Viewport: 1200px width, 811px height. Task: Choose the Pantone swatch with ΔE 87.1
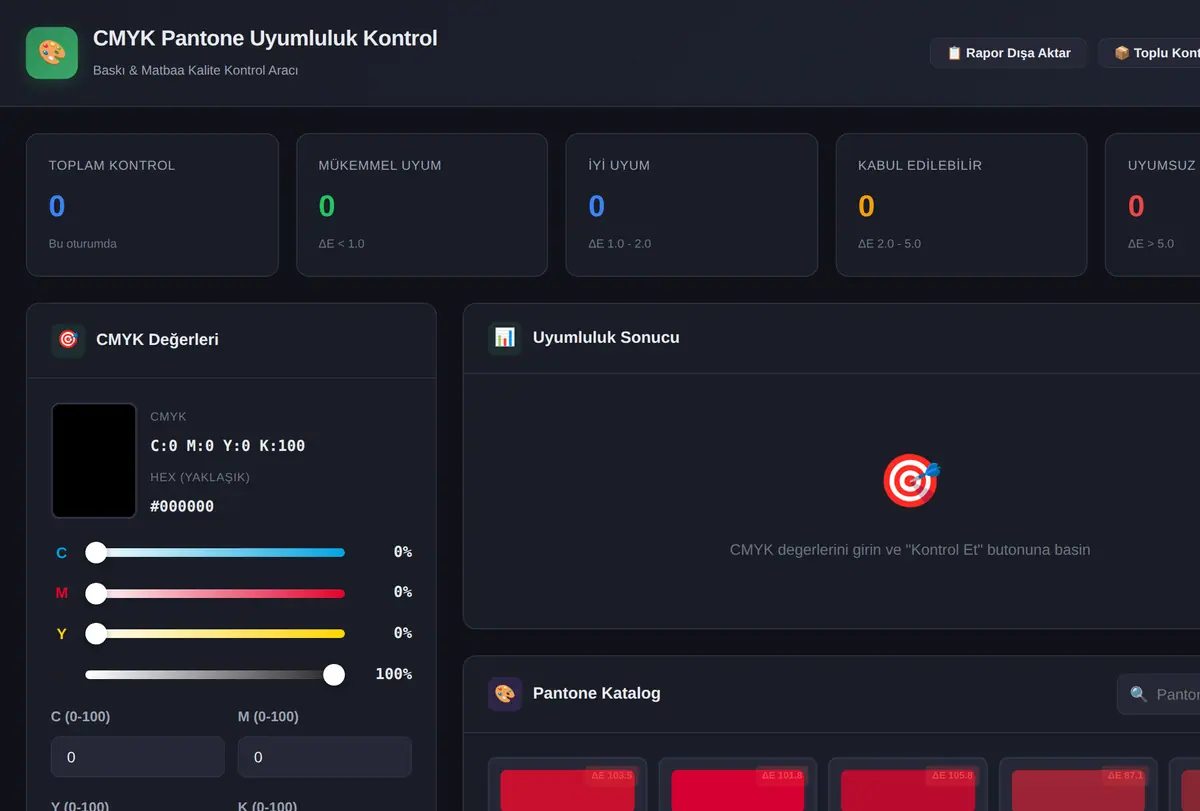click(1078, 785)
